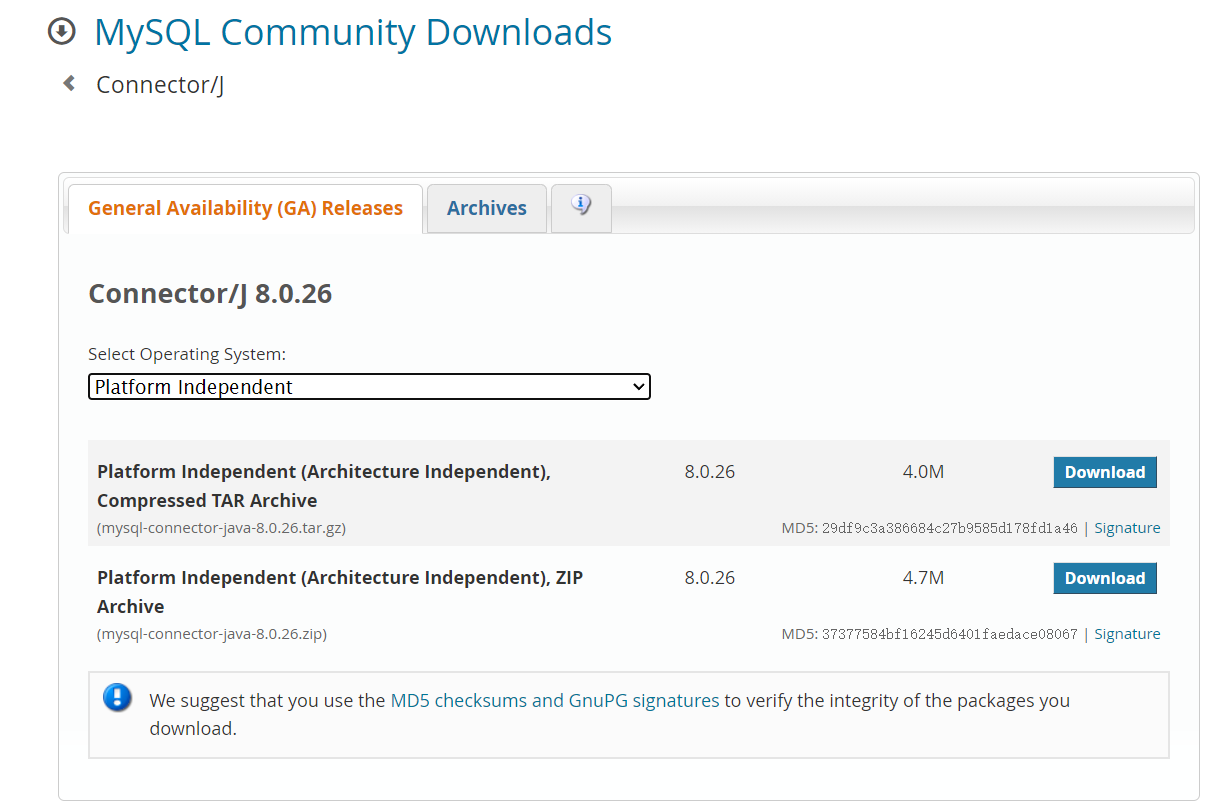Click the download circle icon beside page title
Screen dimensions: 1216x810
[62, 32]
